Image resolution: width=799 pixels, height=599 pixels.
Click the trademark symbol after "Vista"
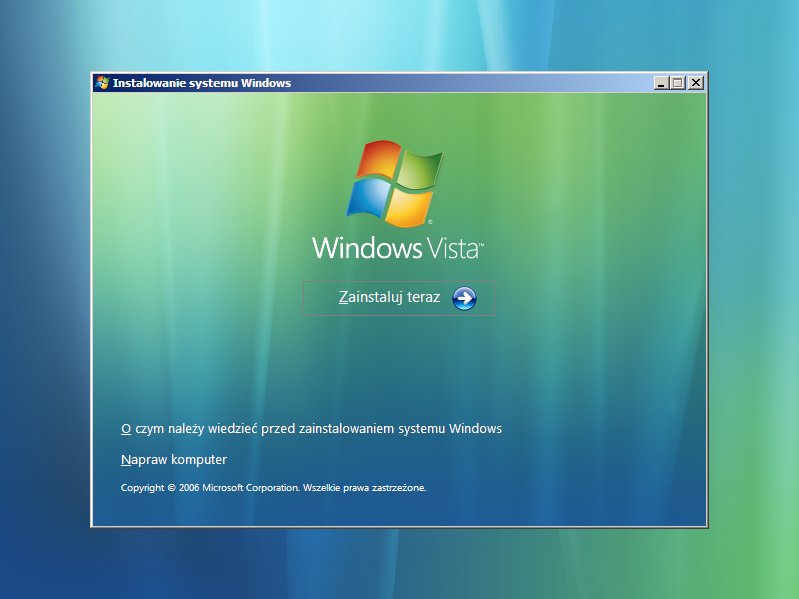coord(481,241)
